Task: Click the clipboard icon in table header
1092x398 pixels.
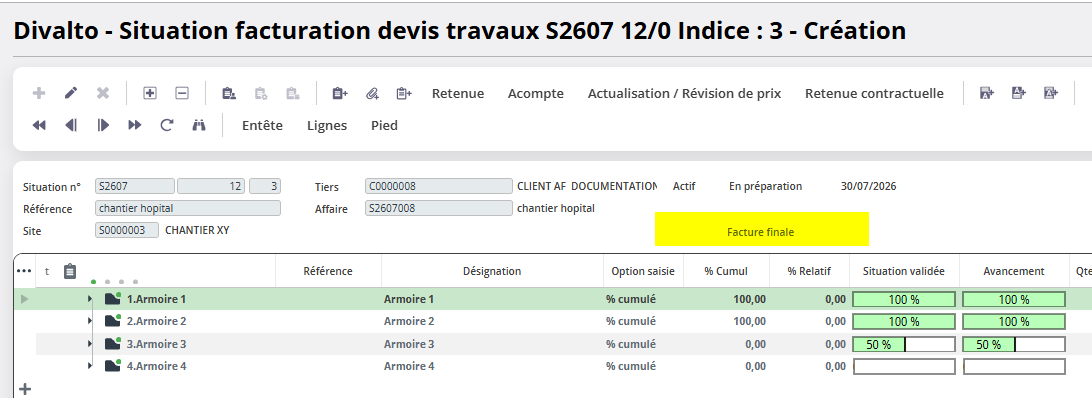Action: point(70,271)
